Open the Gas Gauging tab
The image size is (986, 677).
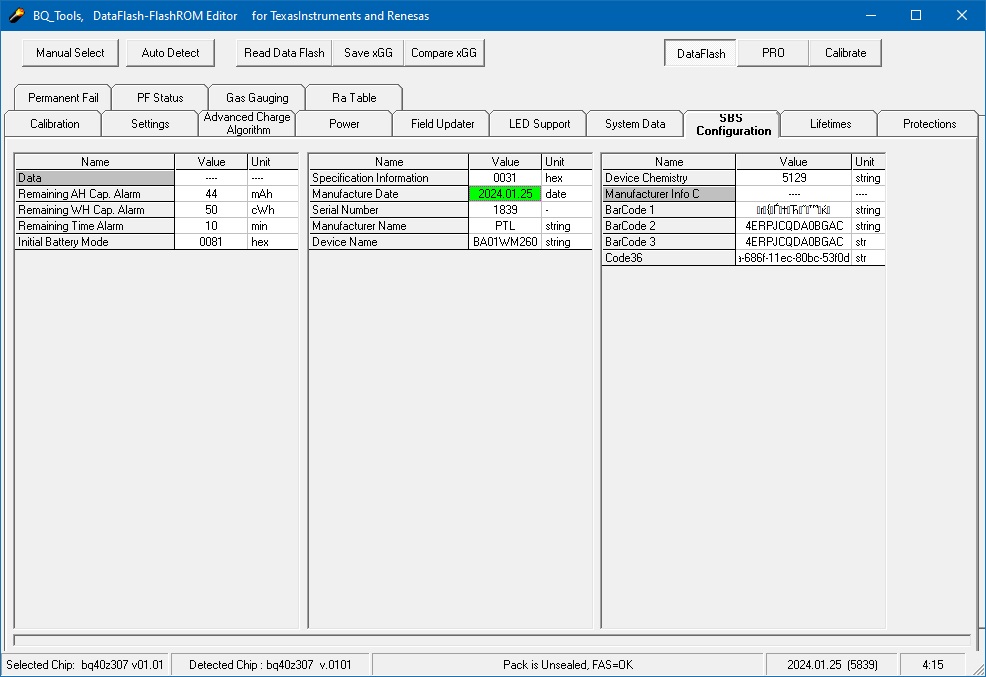coord(257,97)
